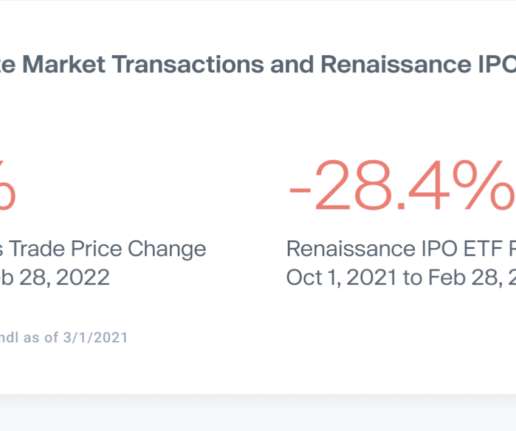Click the partial red percent figure at left
Screen dimensions: 516x431
click(x=7, y=185)
